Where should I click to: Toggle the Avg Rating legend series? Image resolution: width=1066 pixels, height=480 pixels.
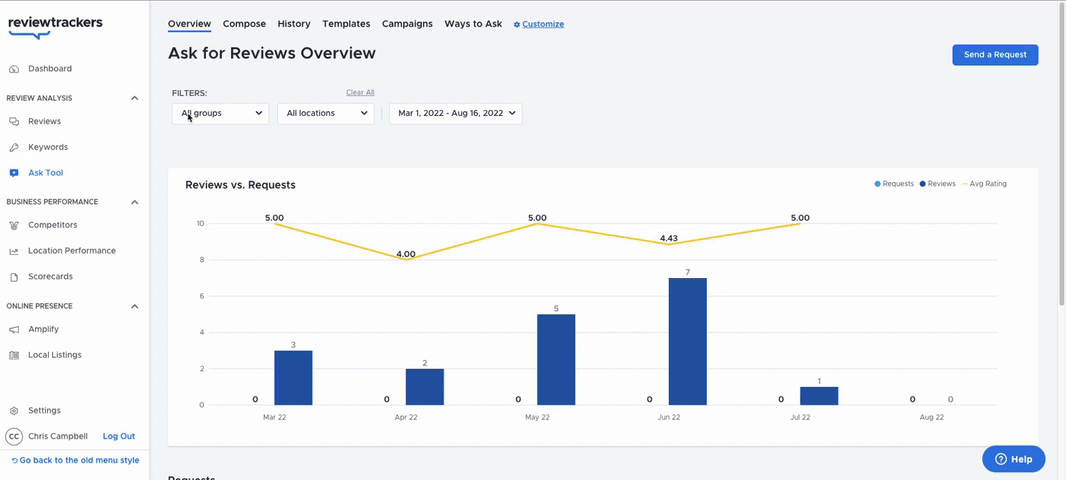click(984, 184)
